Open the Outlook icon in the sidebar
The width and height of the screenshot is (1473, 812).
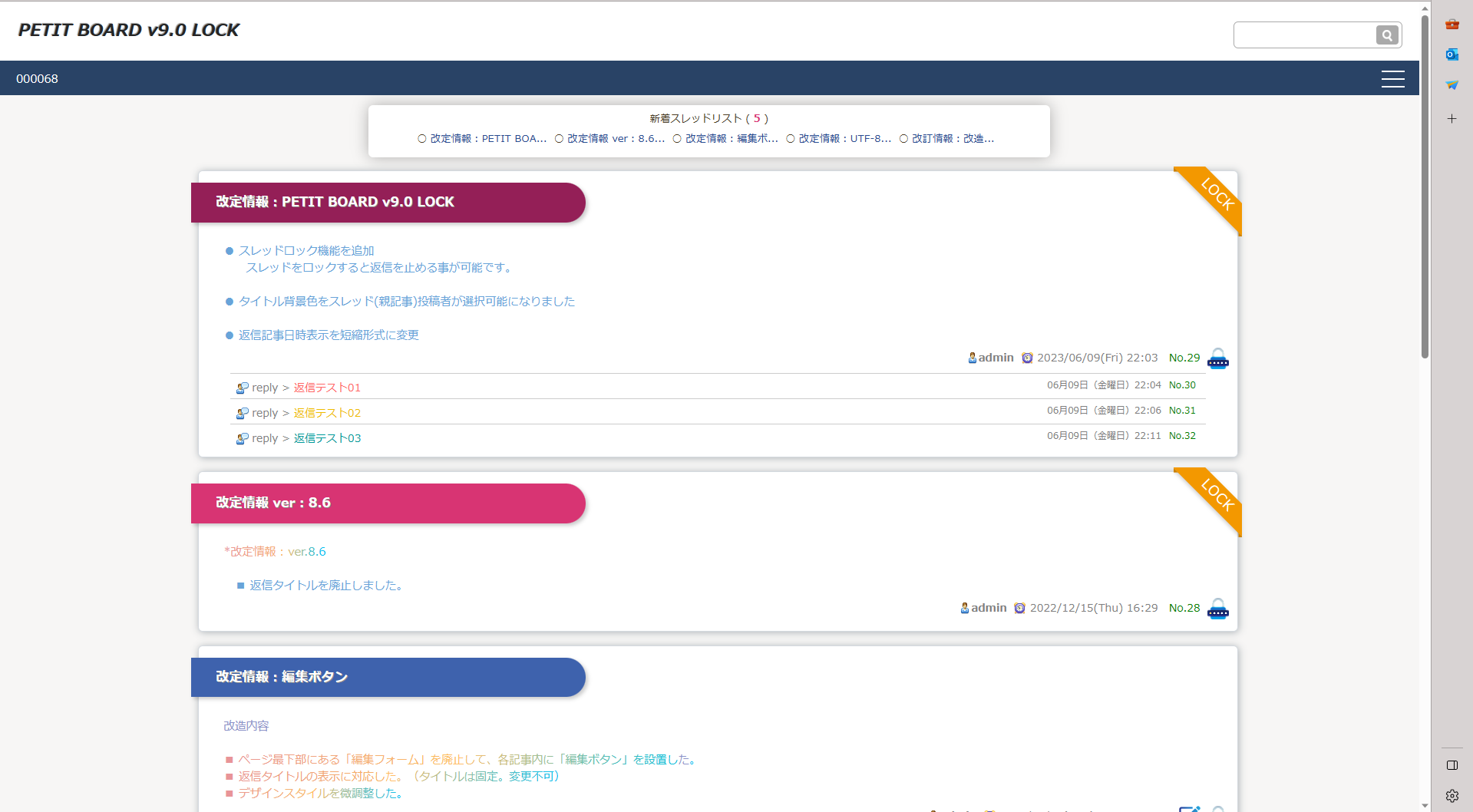coord(1452,54)
